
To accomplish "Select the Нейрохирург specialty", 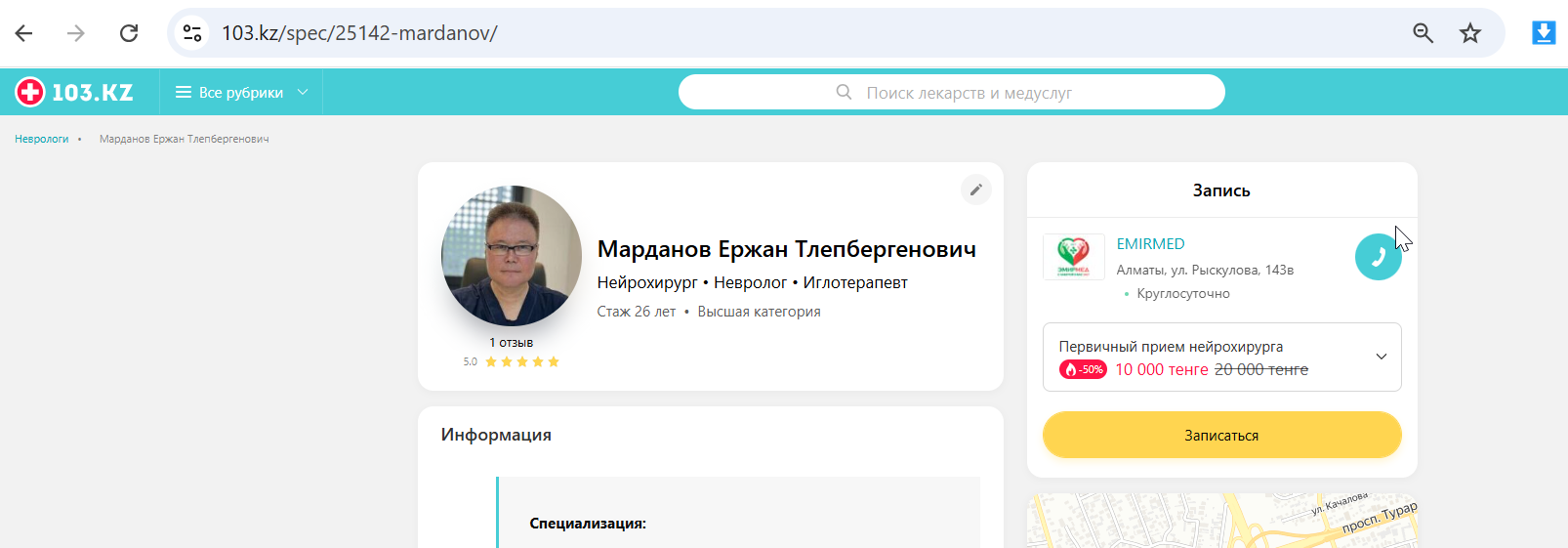I will pyautogui.click(x=647, y=282).
